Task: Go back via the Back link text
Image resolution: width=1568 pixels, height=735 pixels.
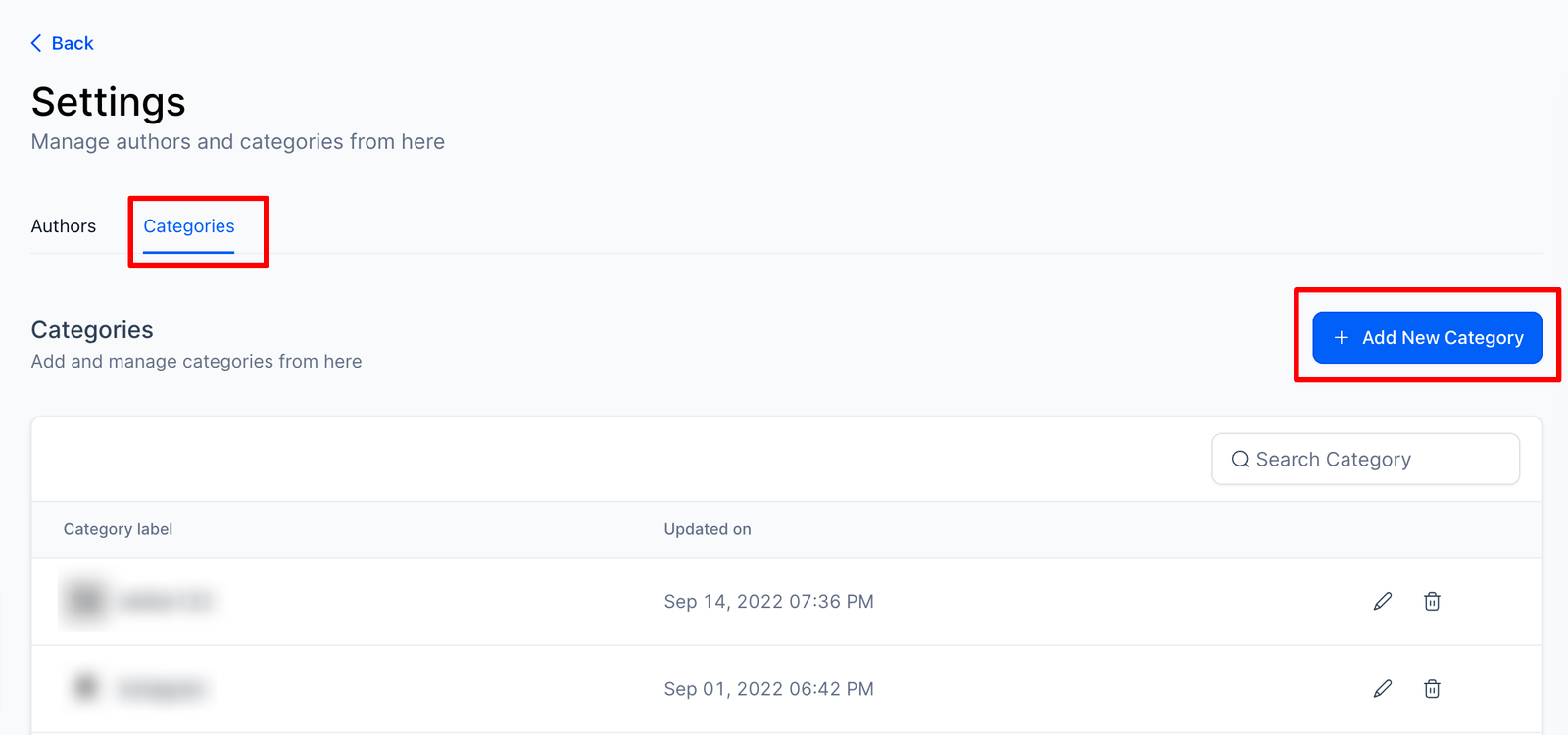Action: pos(73,43)
